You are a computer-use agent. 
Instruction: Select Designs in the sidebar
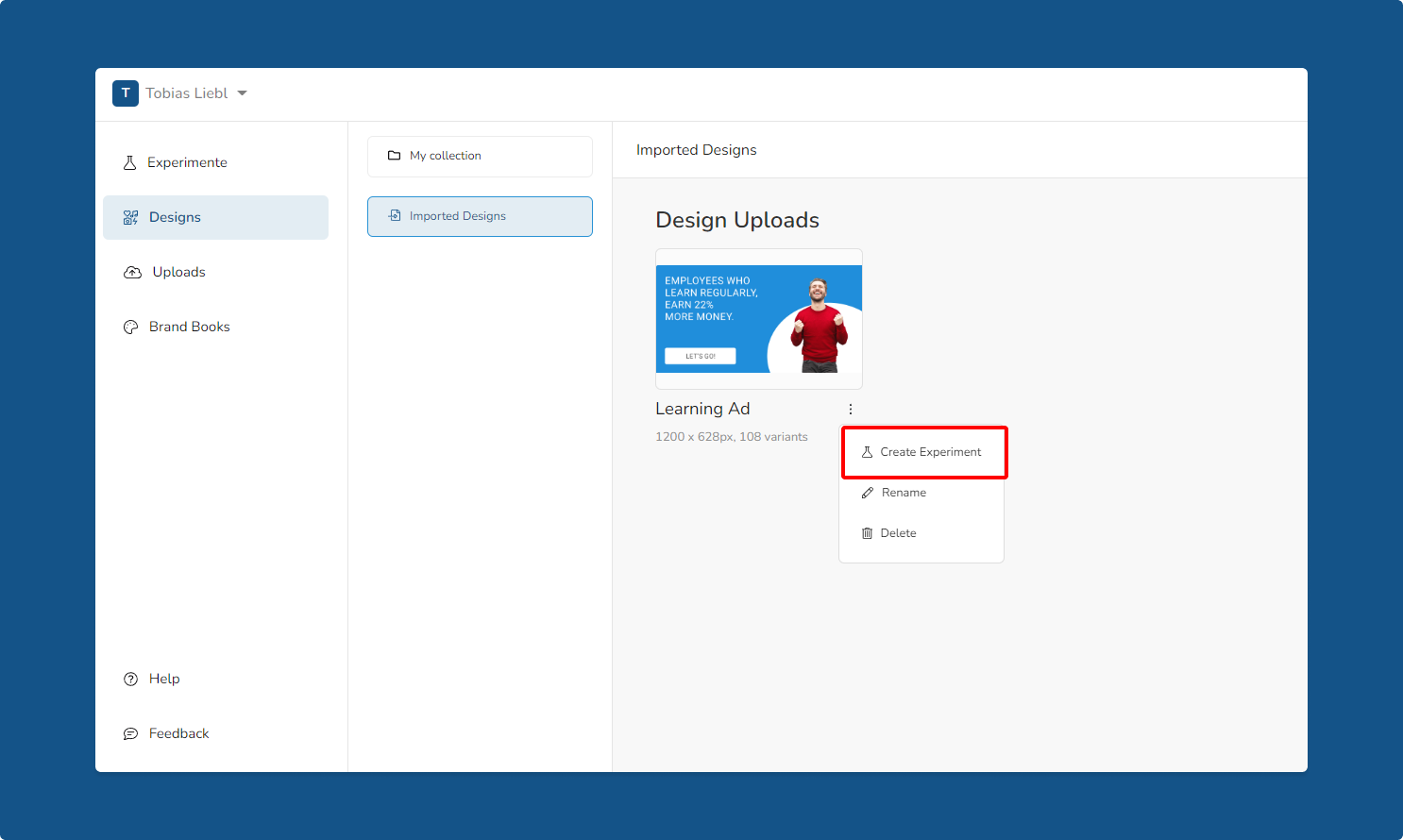tap(215, 217)
